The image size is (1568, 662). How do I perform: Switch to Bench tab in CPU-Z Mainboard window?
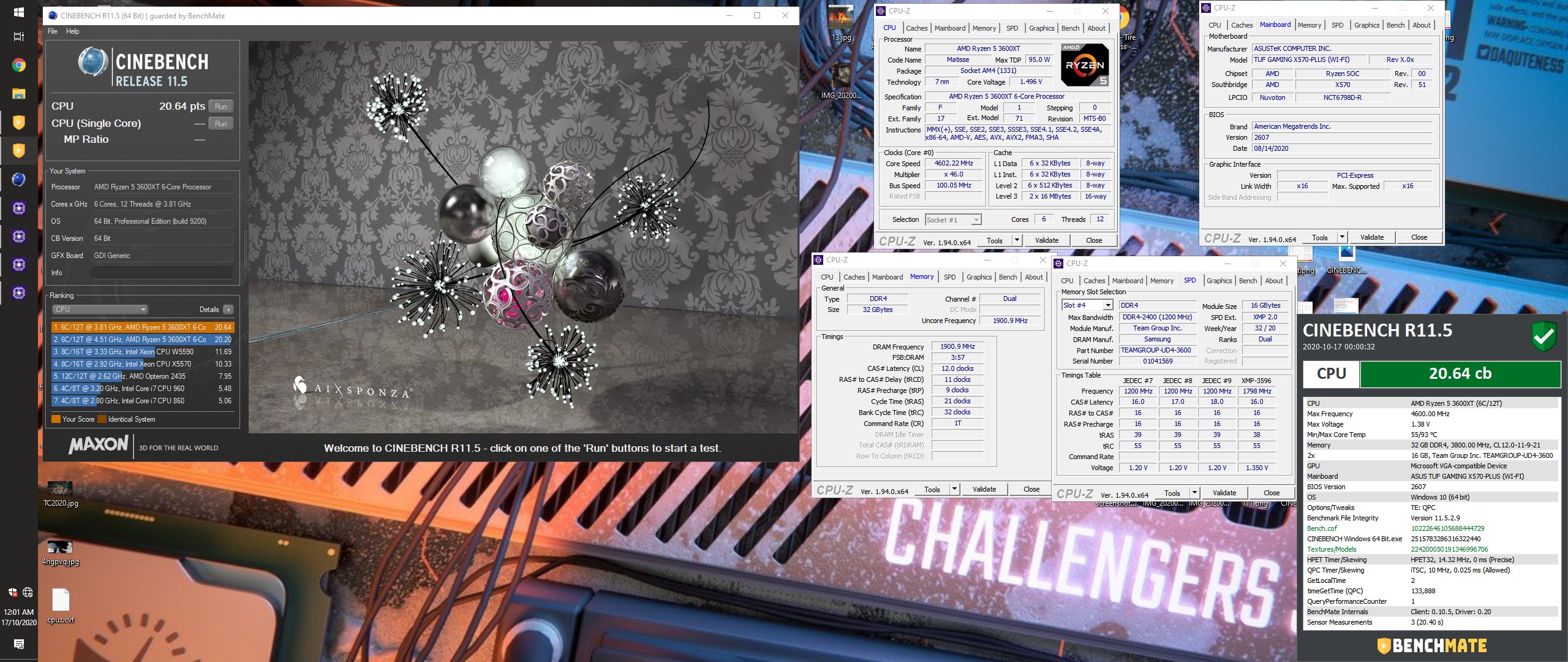pos(1395,25)
